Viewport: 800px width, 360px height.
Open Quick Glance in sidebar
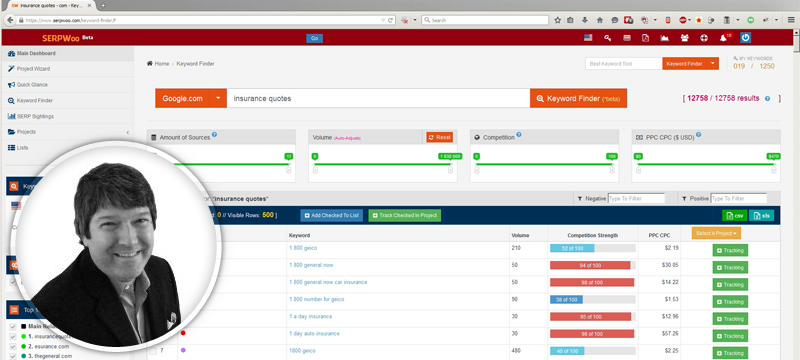(67, 85)
